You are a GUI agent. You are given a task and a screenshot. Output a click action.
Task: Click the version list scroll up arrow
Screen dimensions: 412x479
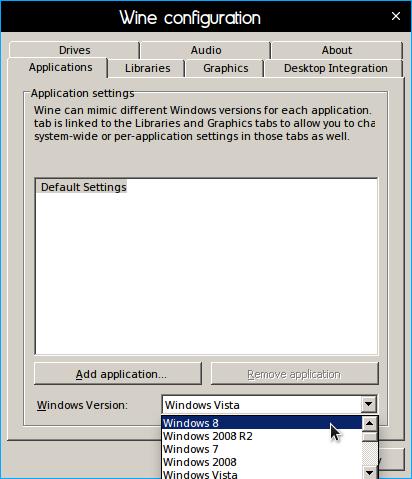(369, 424)
